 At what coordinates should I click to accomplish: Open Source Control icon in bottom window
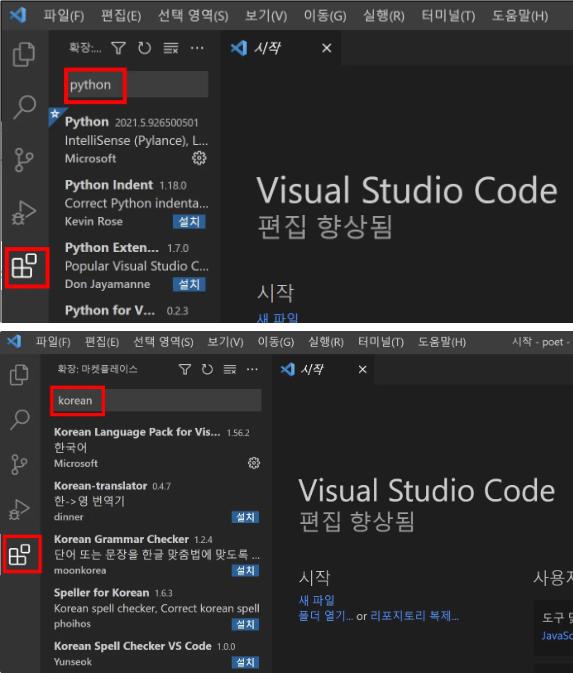coord(19,464)
